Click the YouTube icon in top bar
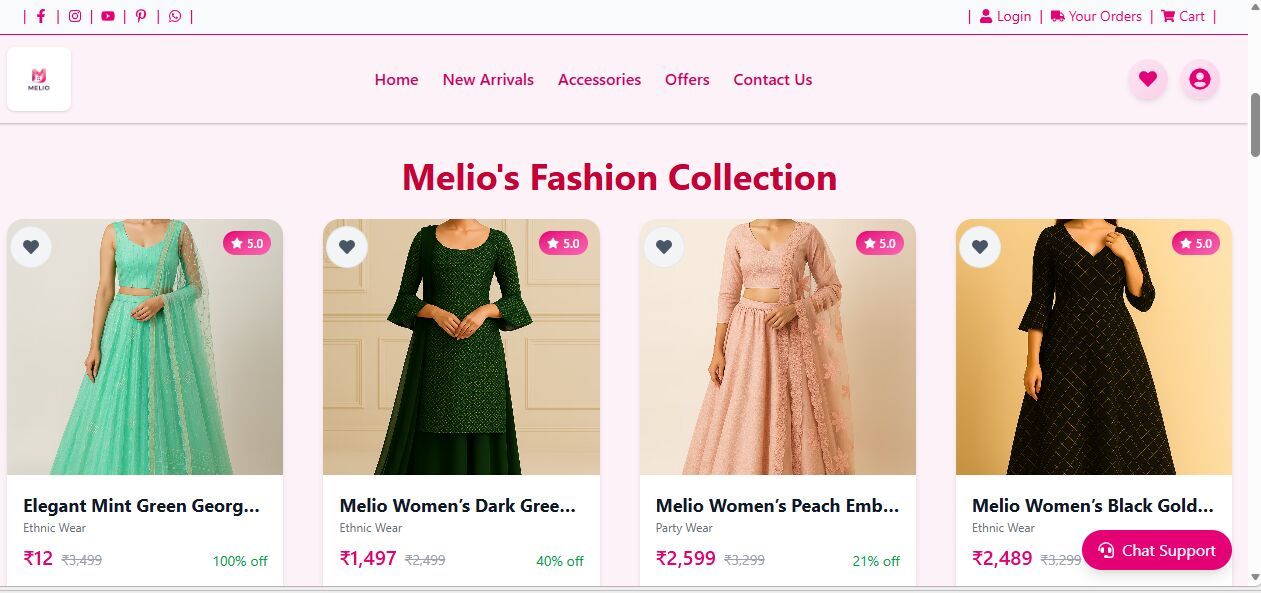Screen dimensions: 1261x593 pyautogui.click(x=108, y=16)
